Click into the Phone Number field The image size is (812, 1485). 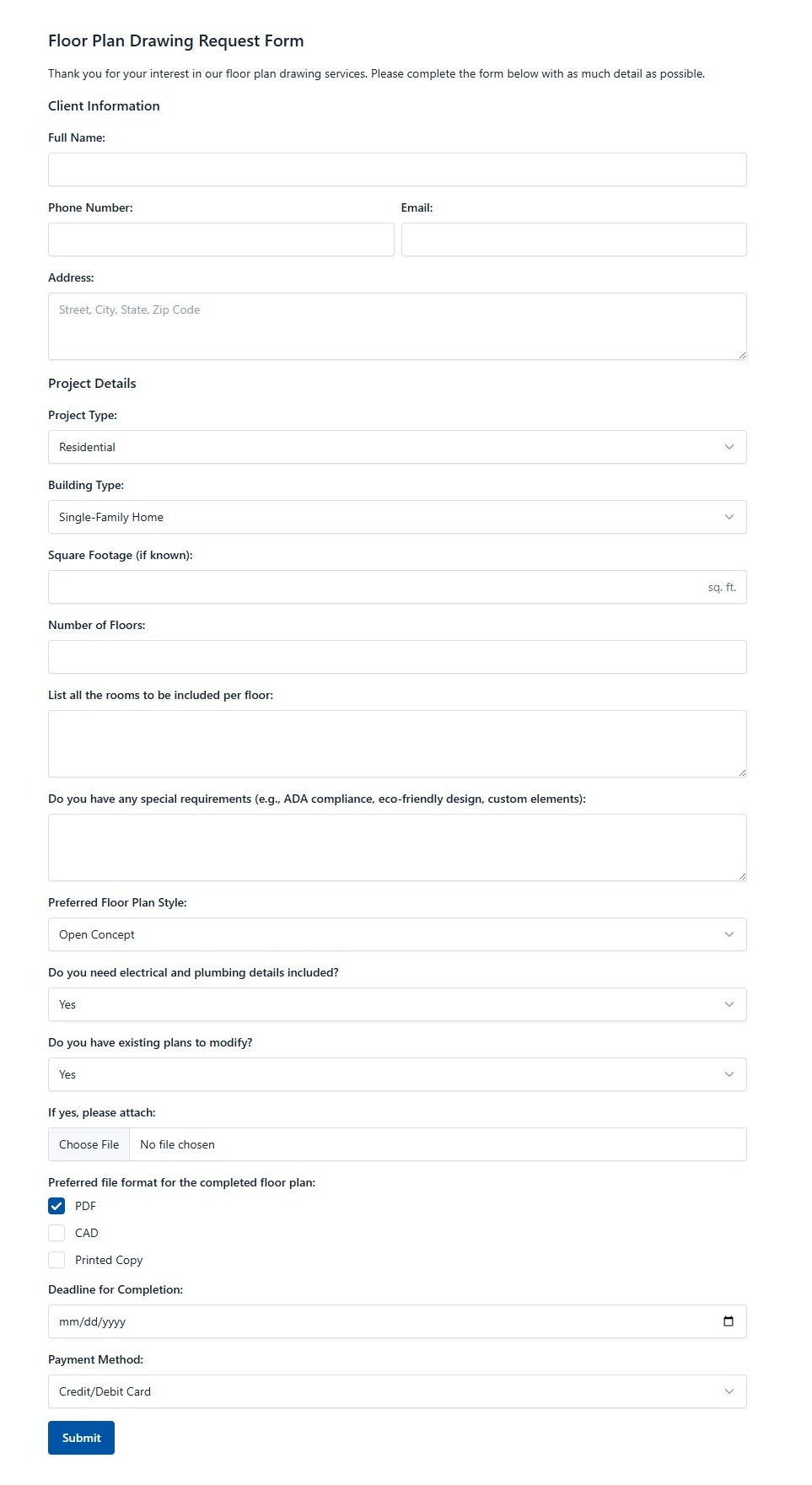click(221, 239)
